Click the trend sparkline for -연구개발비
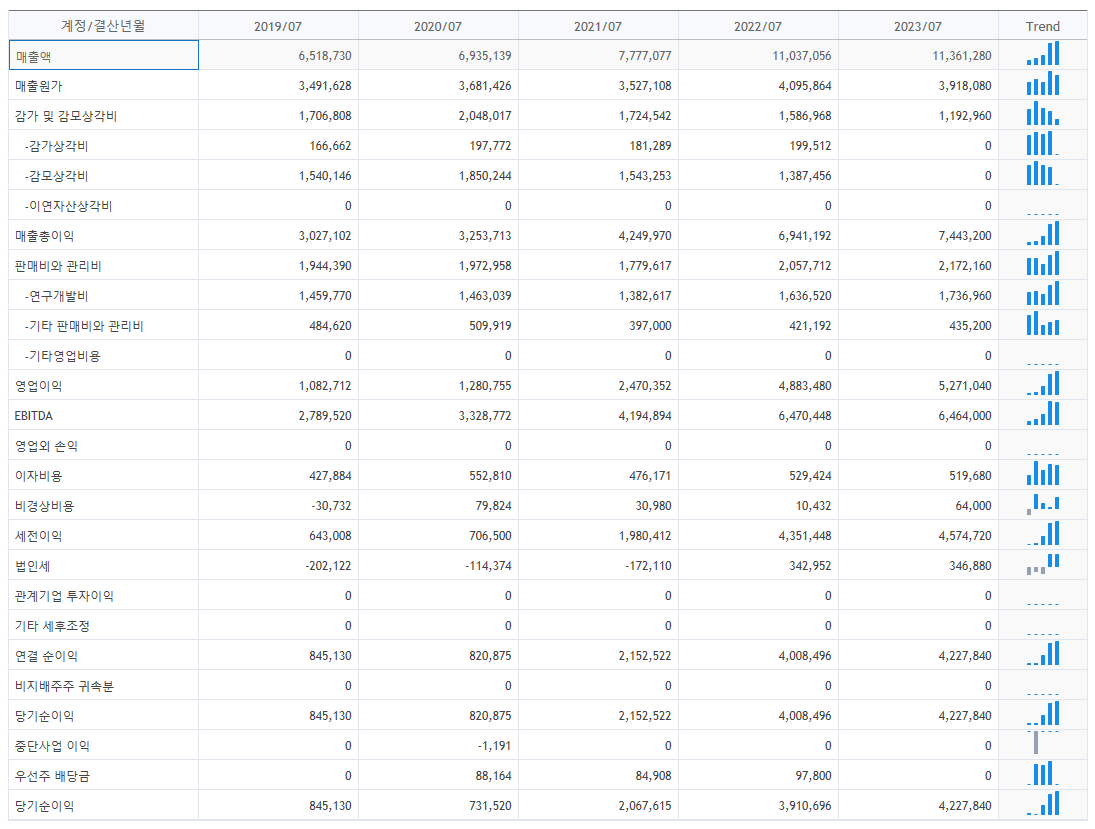1095x829 pixels. 1043,294
